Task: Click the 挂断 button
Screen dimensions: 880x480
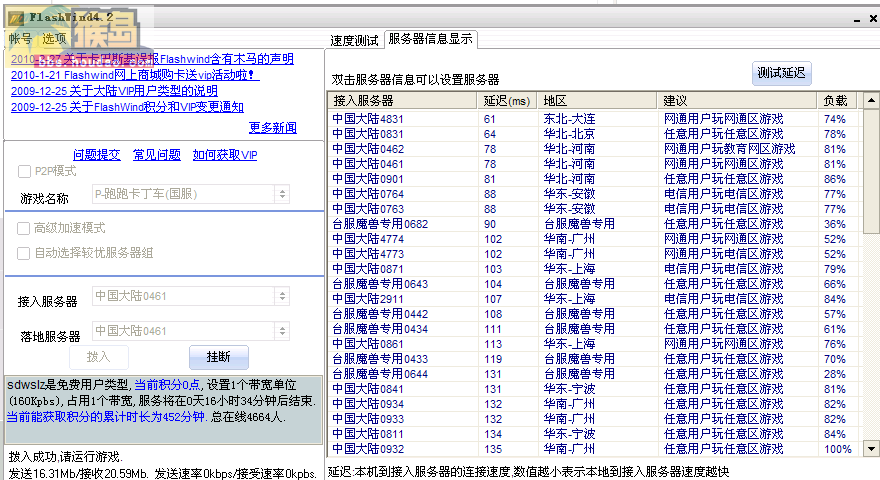Action: pyautogui.click(x=218, y=357)
